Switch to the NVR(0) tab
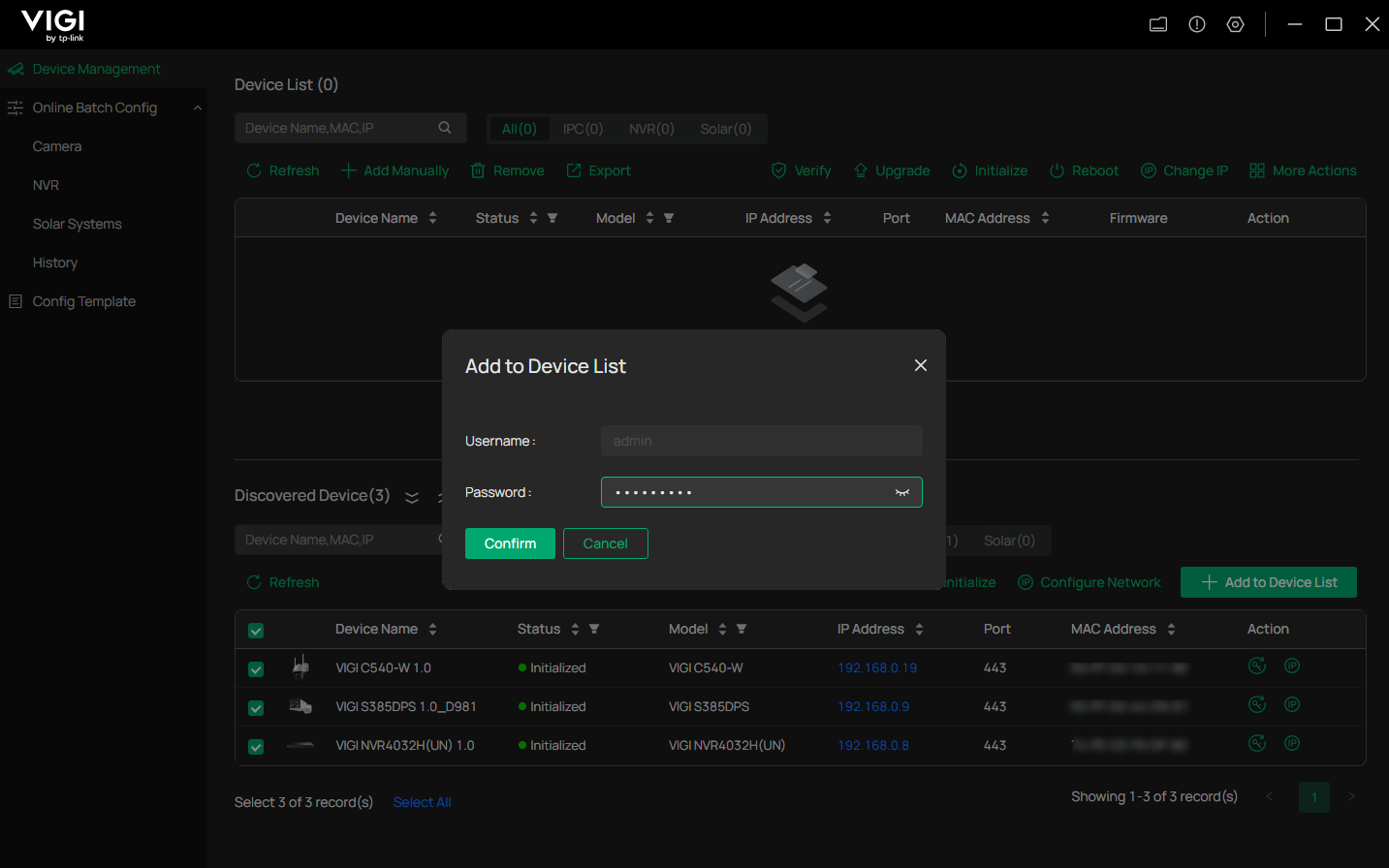 point(651,129)
